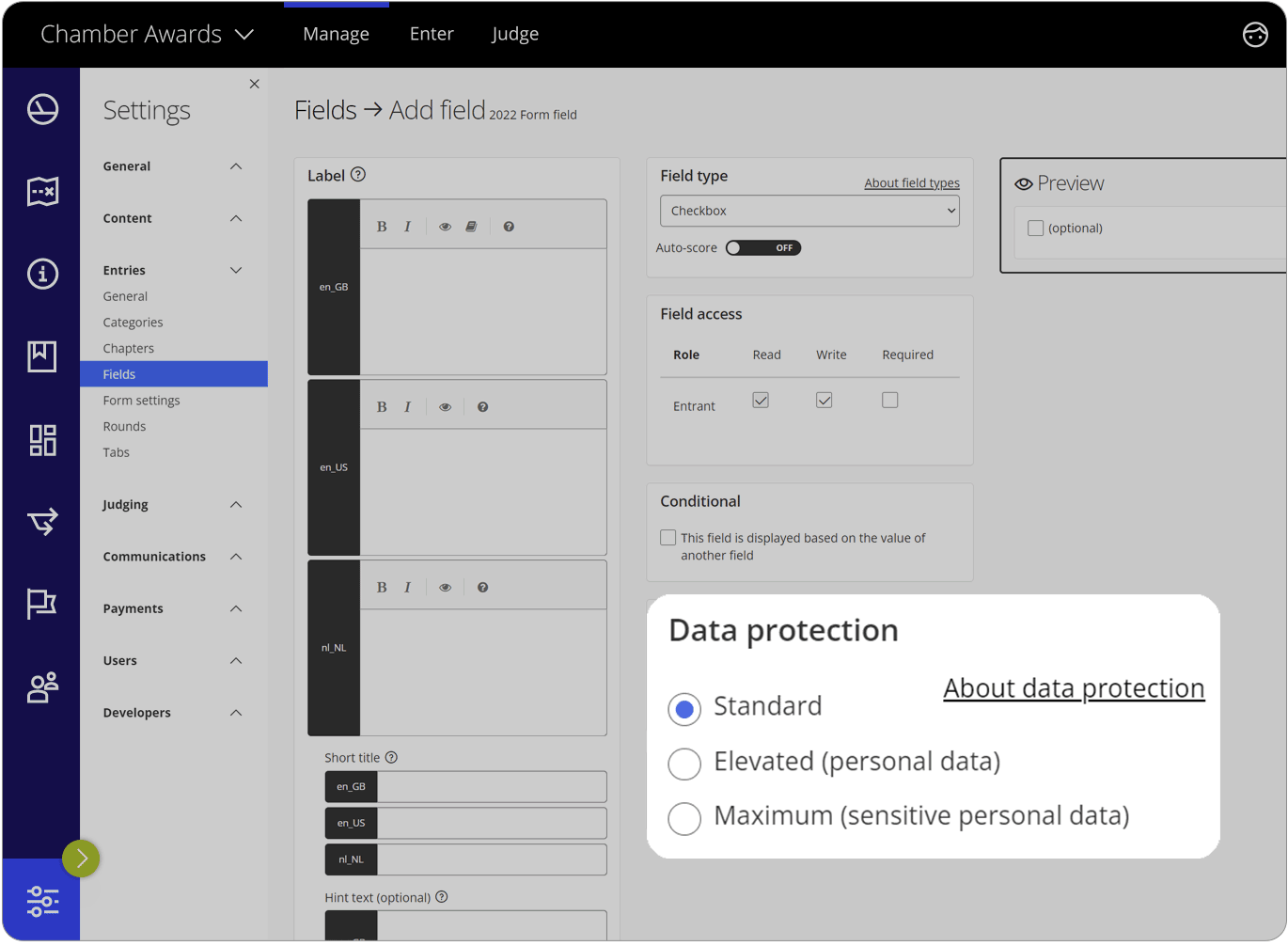Uncheck Entrant Write access checkbox
Viewport: 1288px width, 946px height.
pos(824,400)
